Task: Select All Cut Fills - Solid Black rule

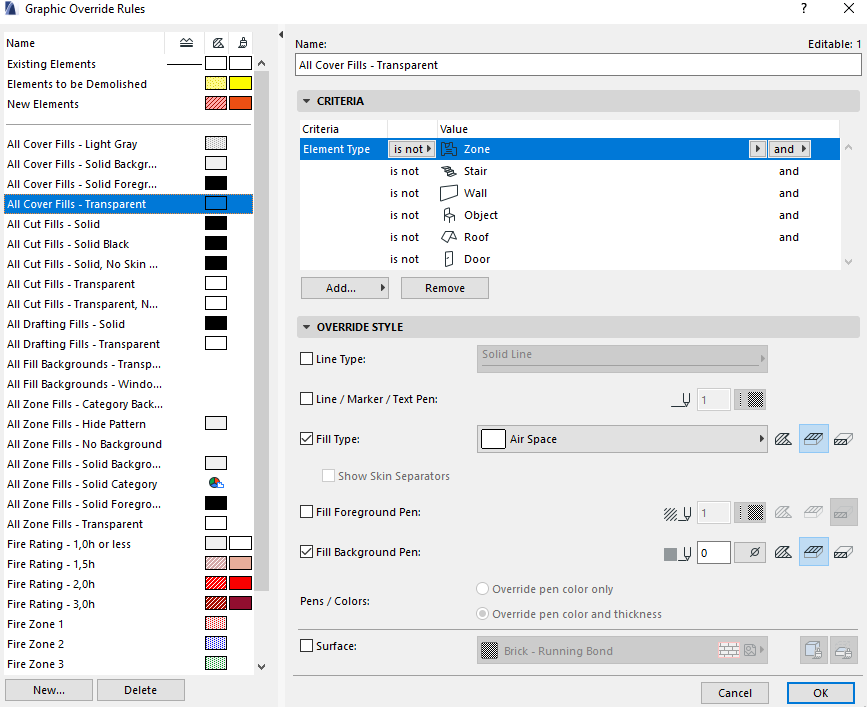Action: click(x=128, y=244)
